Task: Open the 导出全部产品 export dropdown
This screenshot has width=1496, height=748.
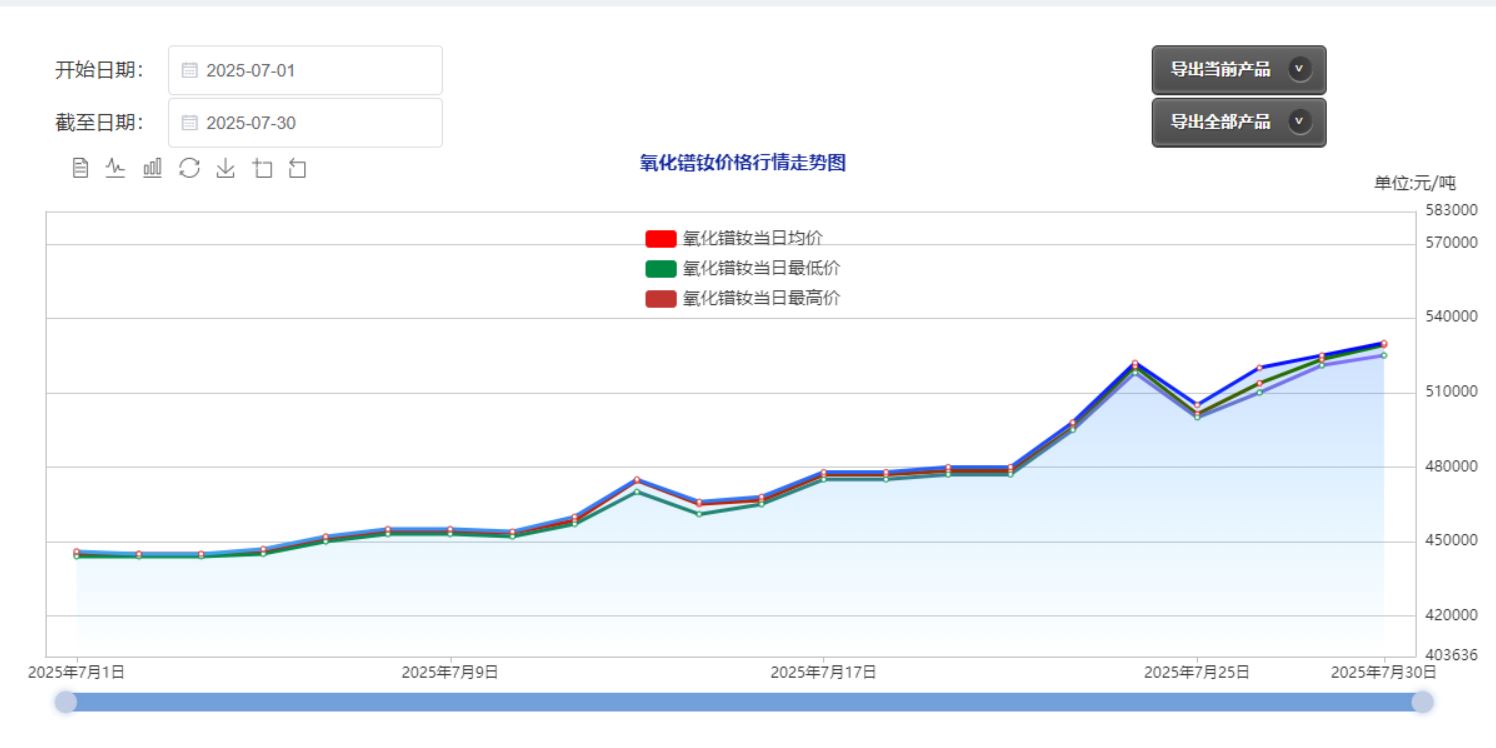Action: point(1239,122)
